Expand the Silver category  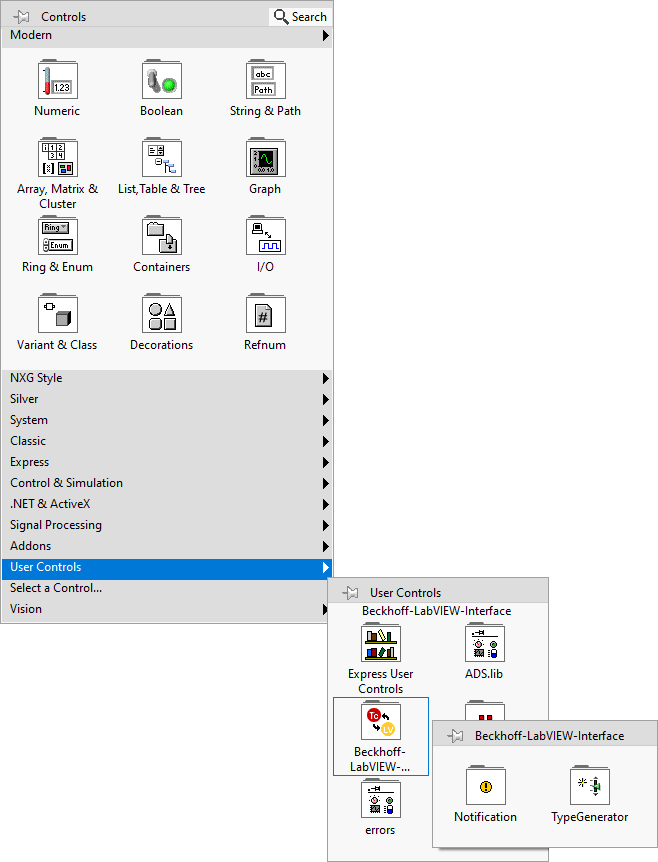167,399
